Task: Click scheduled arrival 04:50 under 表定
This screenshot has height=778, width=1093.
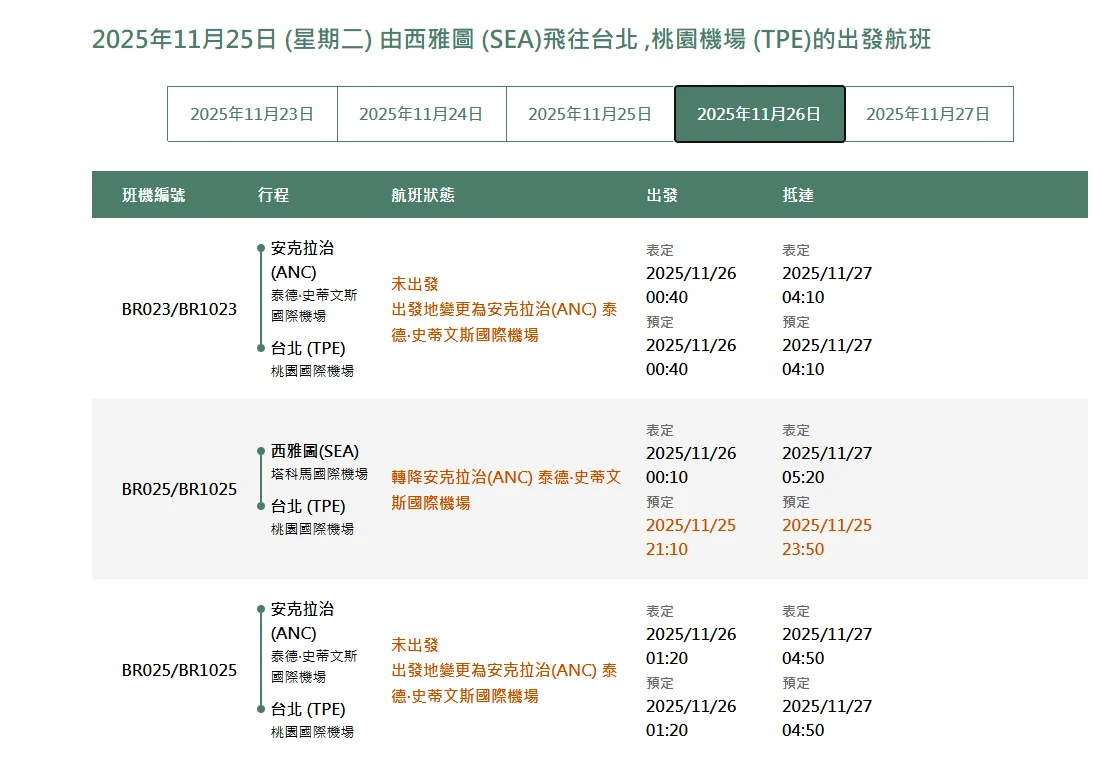Action: (803, 658)
